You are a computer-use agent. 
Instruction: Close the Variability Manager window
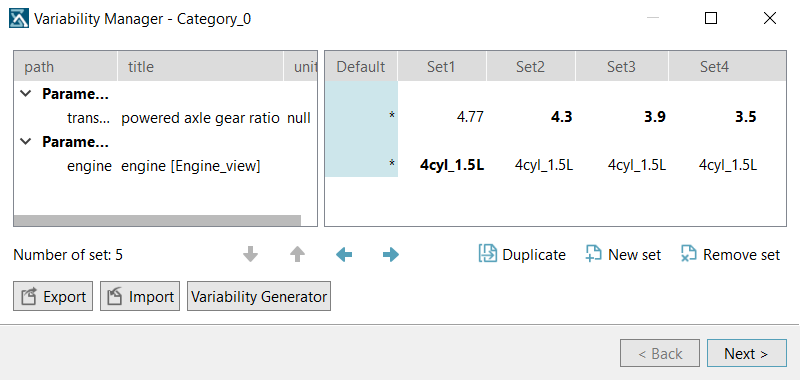pyautogui.click(x=770, y=18)
